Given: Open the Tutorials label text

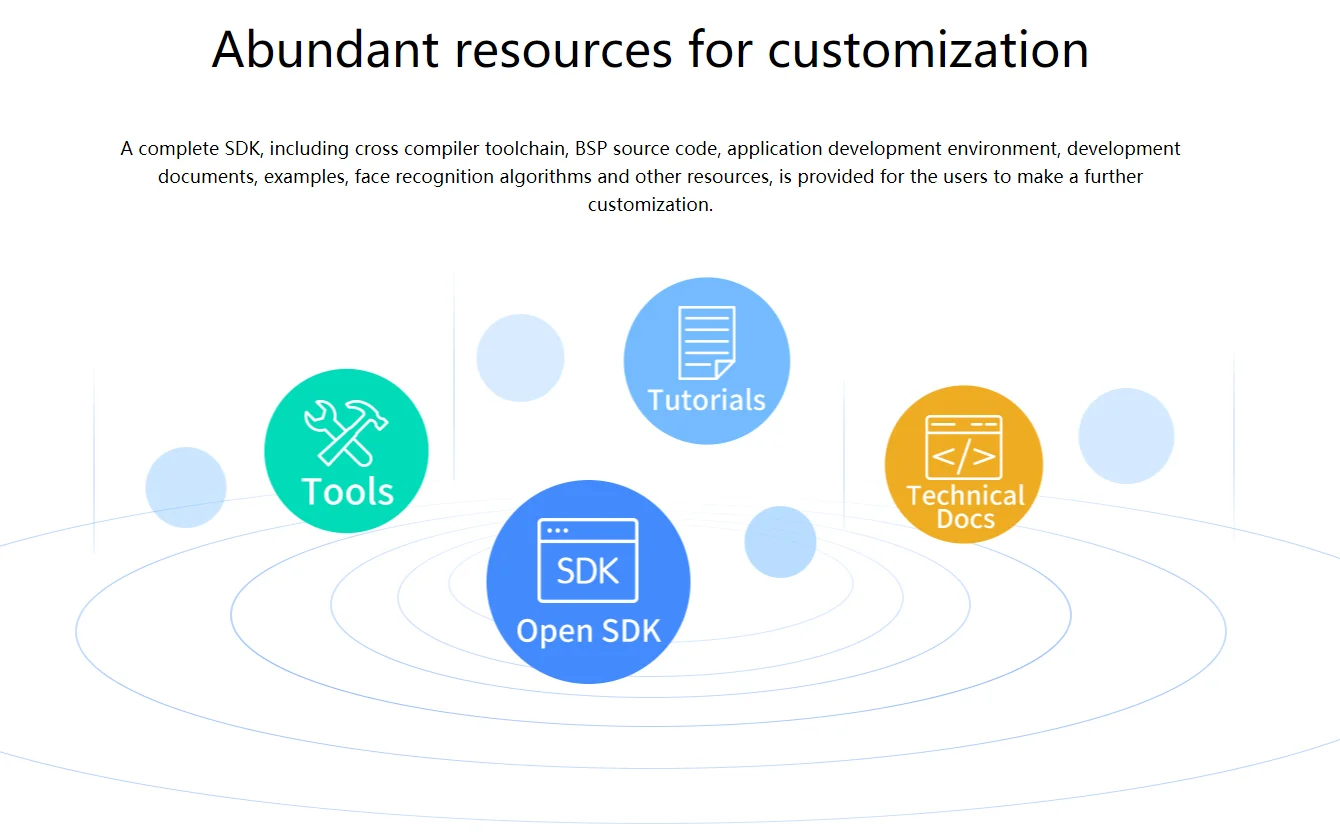Looking at the screenshot, I should tap(706, 400).
